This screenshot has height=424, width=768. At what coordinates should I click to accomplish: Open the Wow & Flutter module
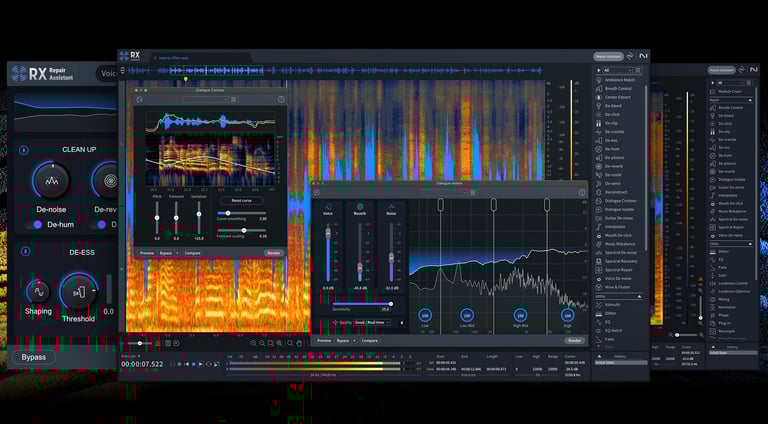613,287
